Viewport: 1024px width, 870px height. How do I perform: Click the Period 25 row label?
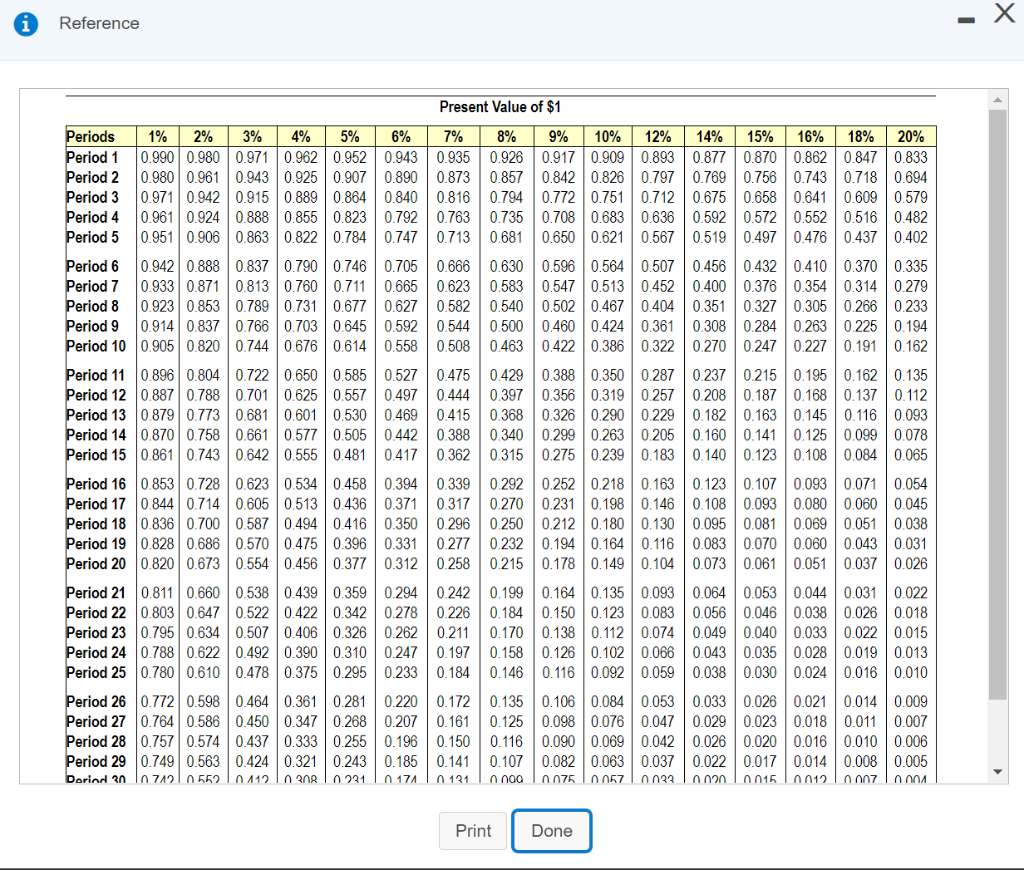click(x=96, y=673)
